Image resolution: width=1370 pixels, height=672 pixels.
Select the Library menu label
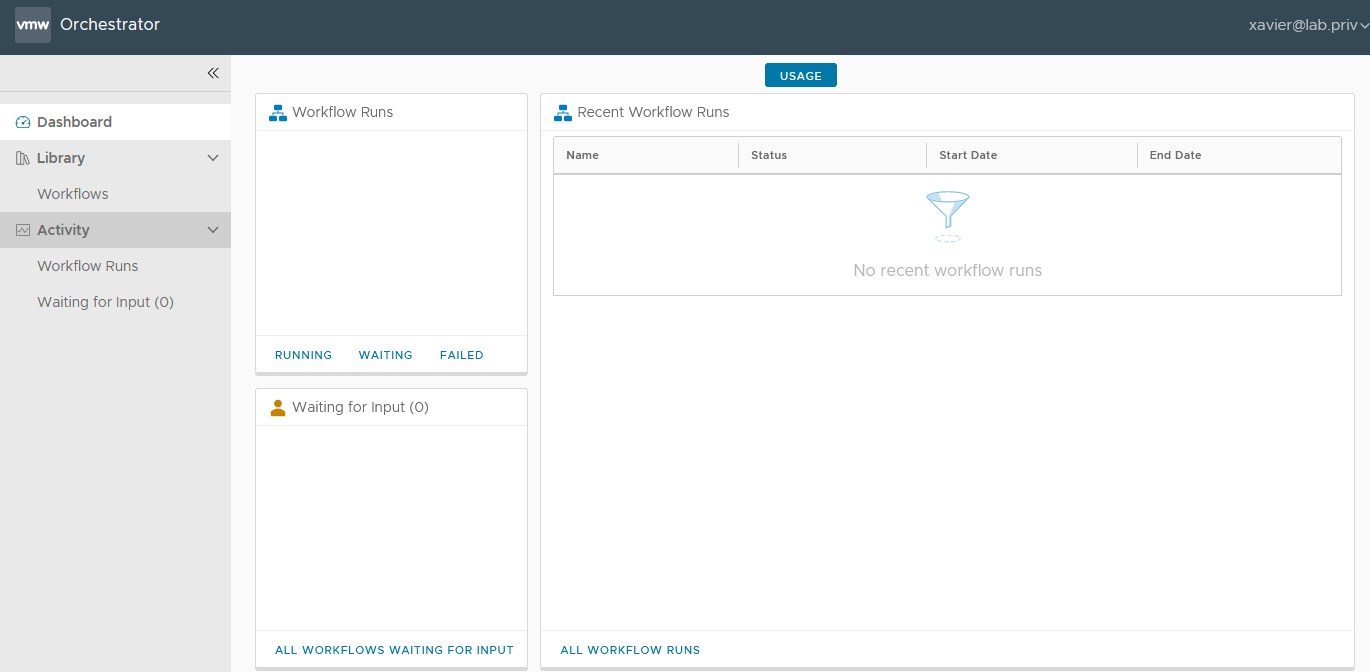click(61, 158)
